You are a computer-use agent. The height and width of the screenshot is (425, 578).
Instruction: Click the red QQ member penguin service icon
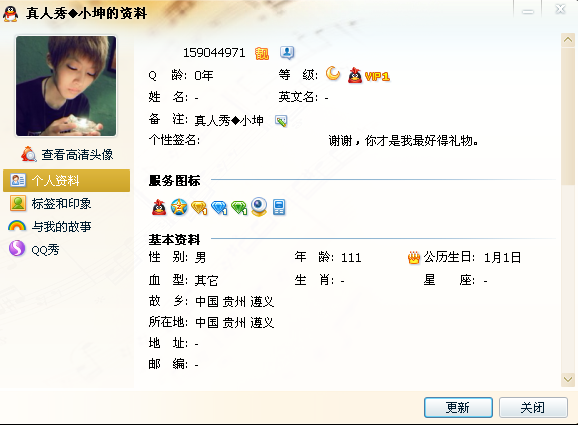click(159, 207)
